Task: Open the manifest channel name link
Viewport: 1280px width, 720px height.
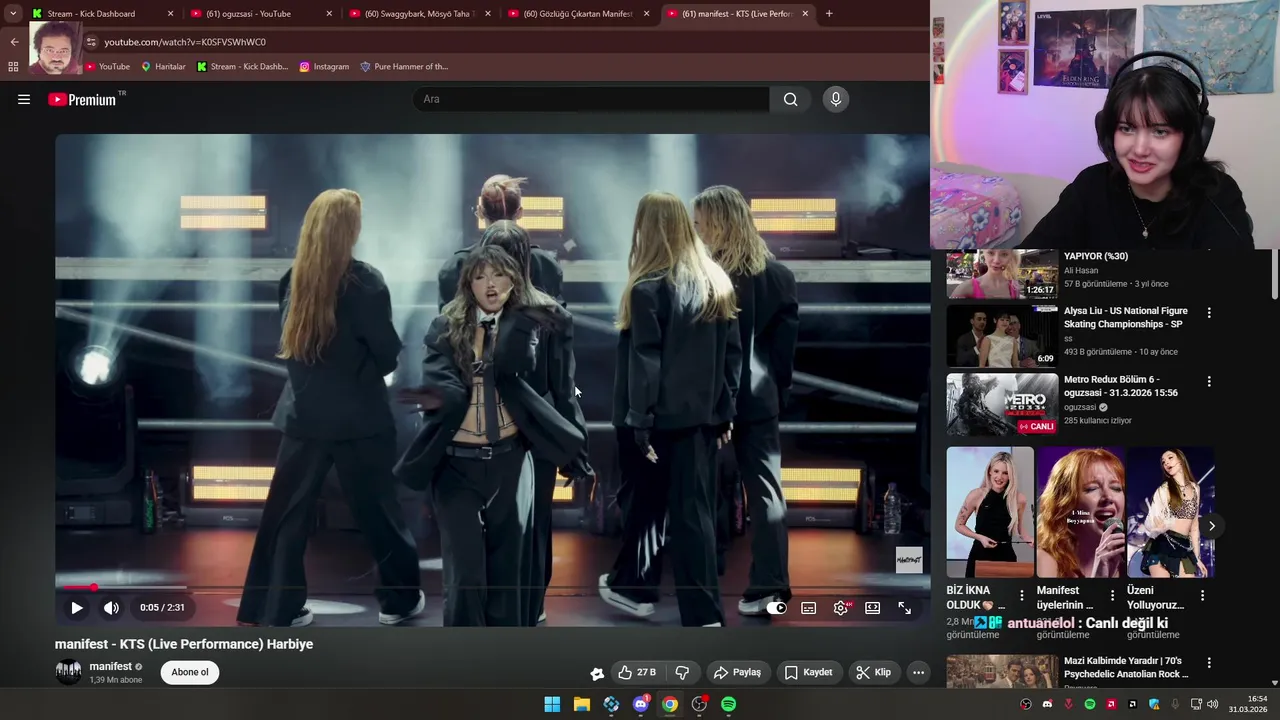Action: click(x=110, y=666)
